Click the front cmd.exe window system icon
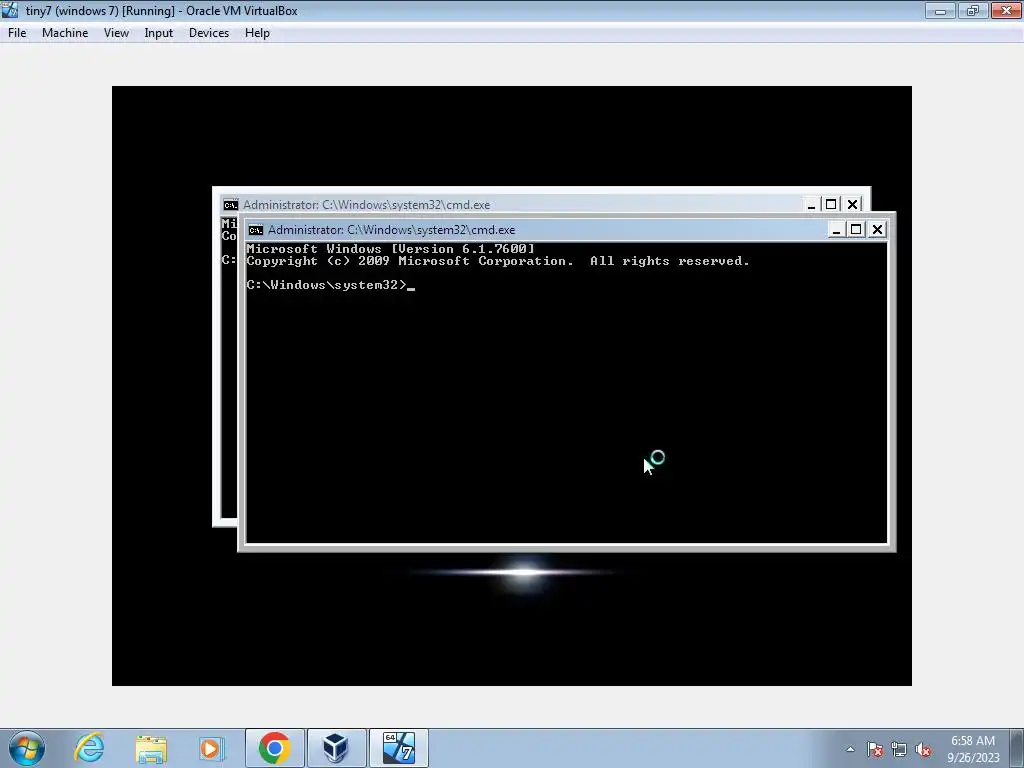Screen dimensions: 1024x768 (x=255, y=230)
